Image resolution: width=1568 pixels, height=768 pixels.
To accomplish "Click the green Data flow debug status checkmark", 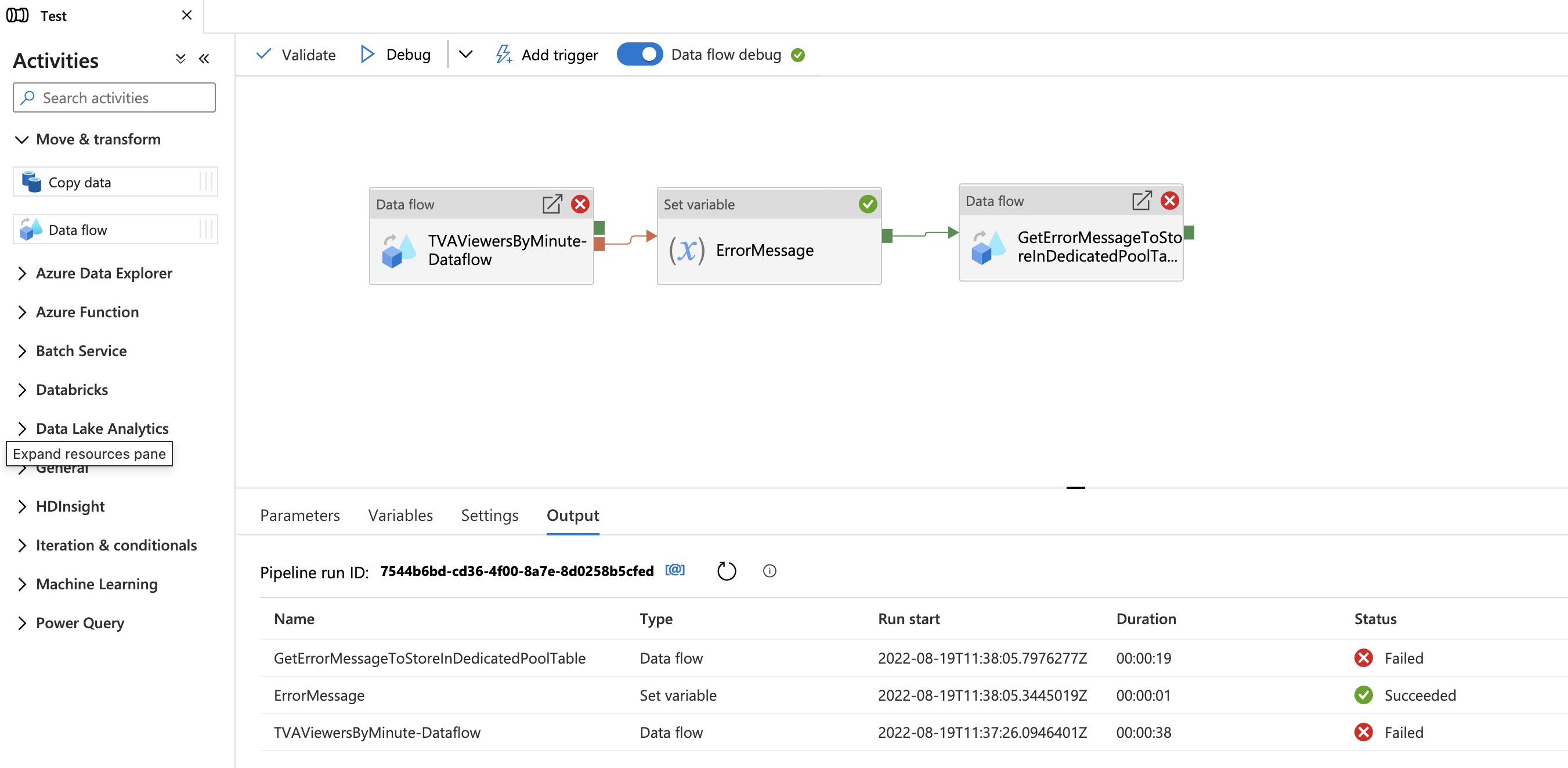I will 798,55.
